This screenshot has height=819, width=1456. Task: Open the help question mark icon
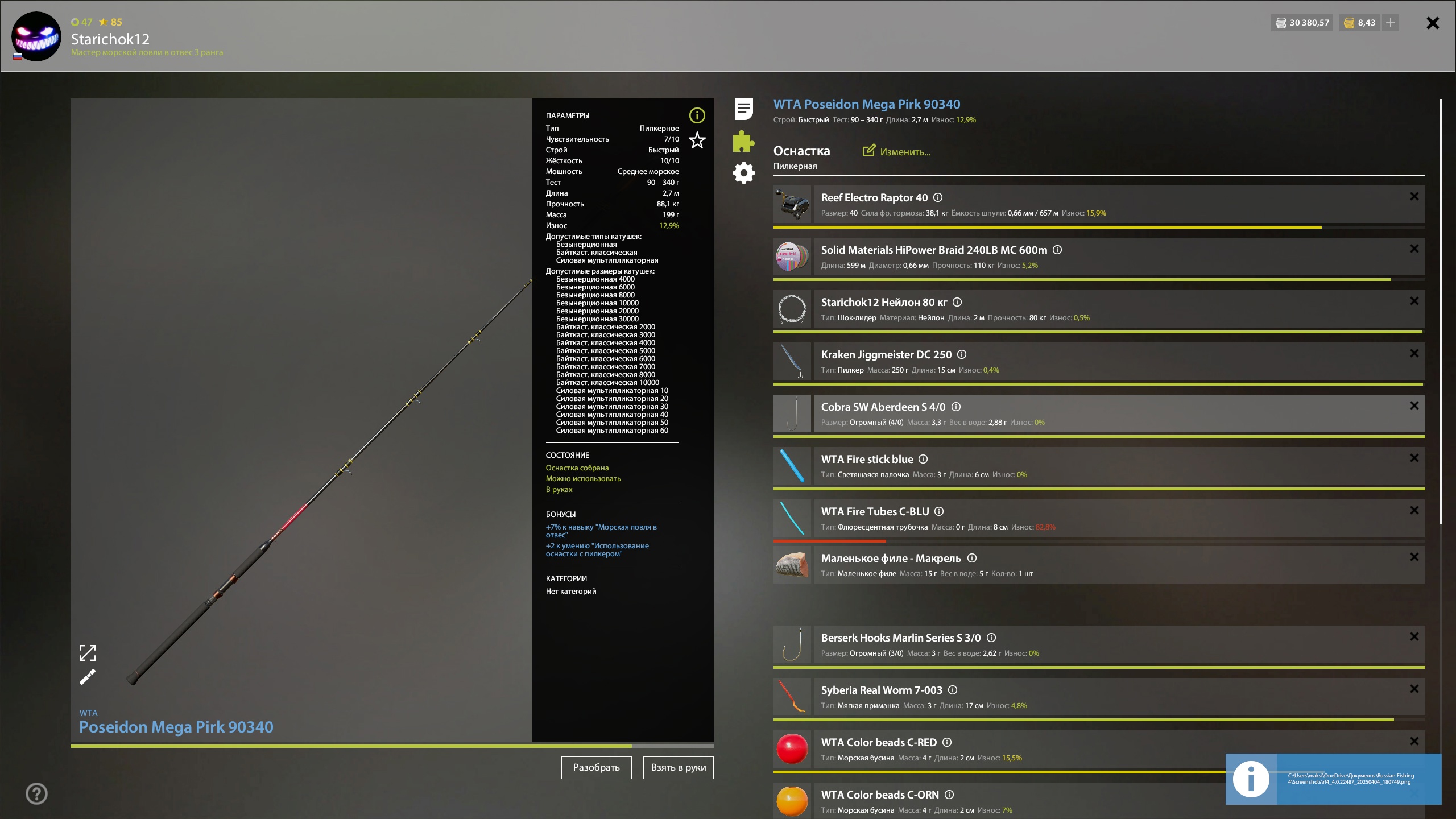point(36,793)
